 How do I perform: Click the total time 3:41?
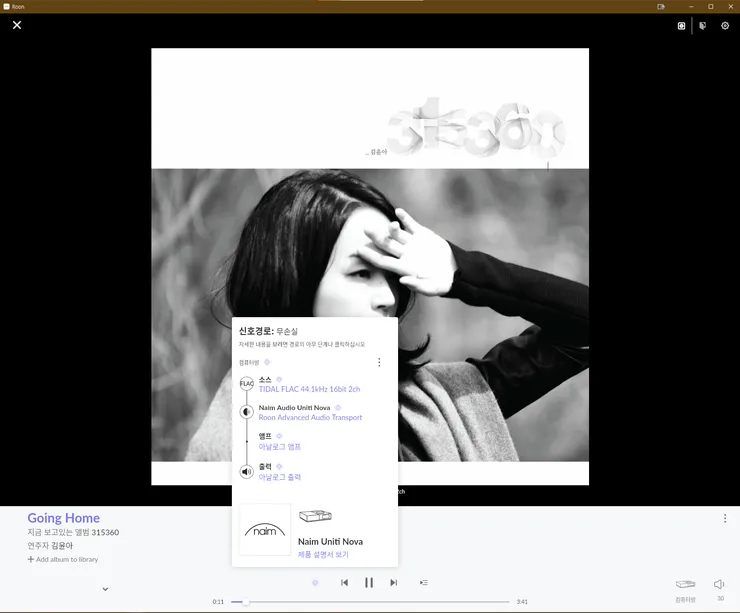pos(522,602)
